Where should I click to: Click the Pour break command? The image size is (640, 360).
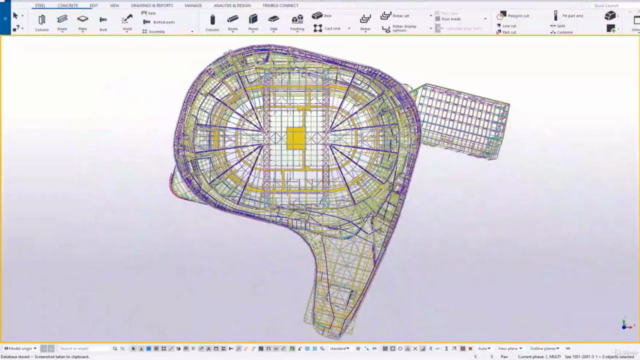(x=448, y=19)
